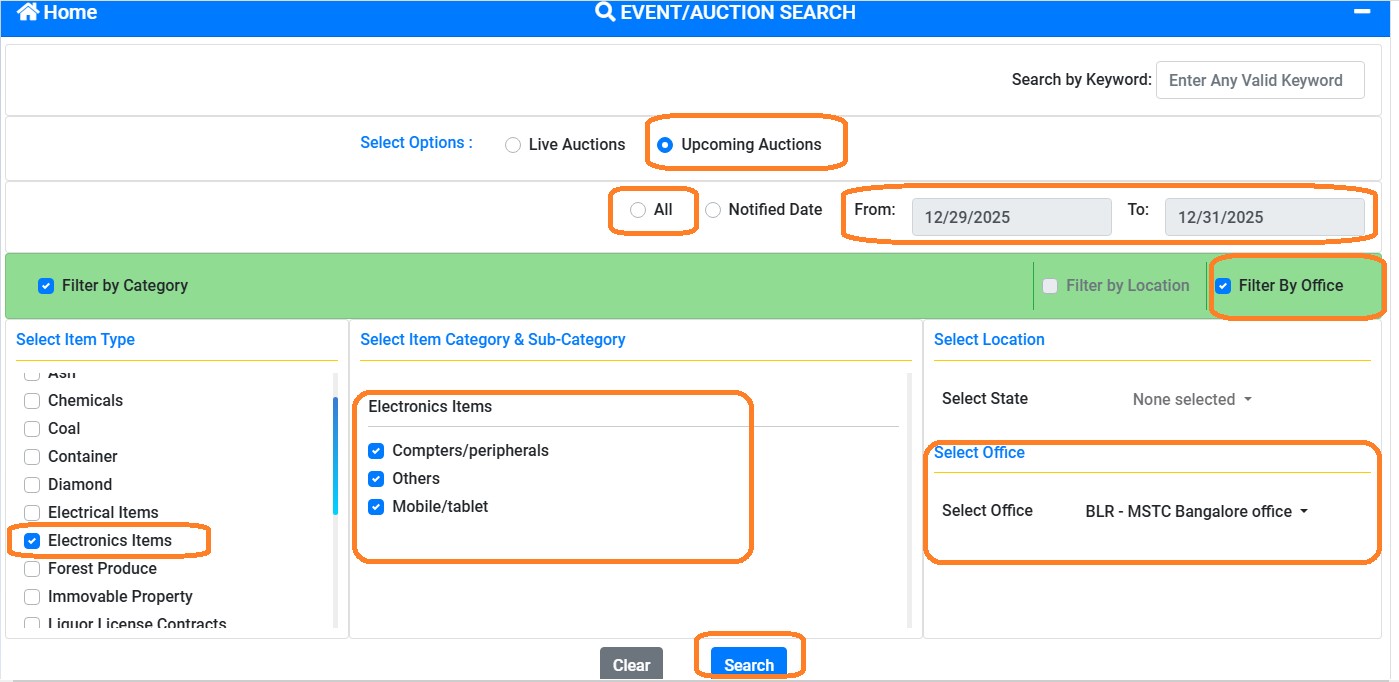Viewport: 1399px width, 682px height.
Task: Choose the All date radio button
Action: pos(638,210)
